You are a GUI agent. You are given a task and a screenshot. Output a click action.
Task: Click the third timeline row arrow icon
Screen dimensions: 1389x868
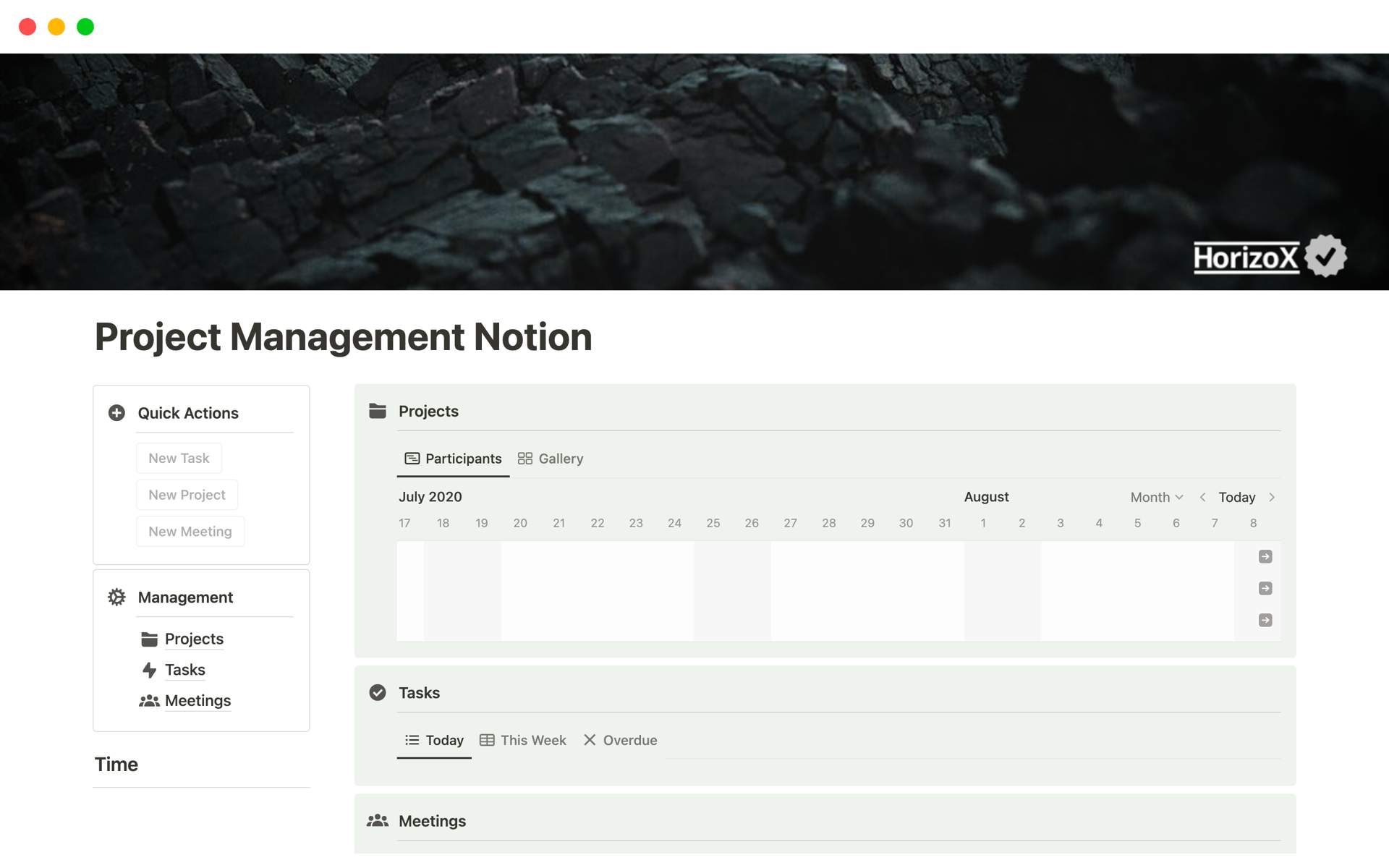tap(1265, 620)
